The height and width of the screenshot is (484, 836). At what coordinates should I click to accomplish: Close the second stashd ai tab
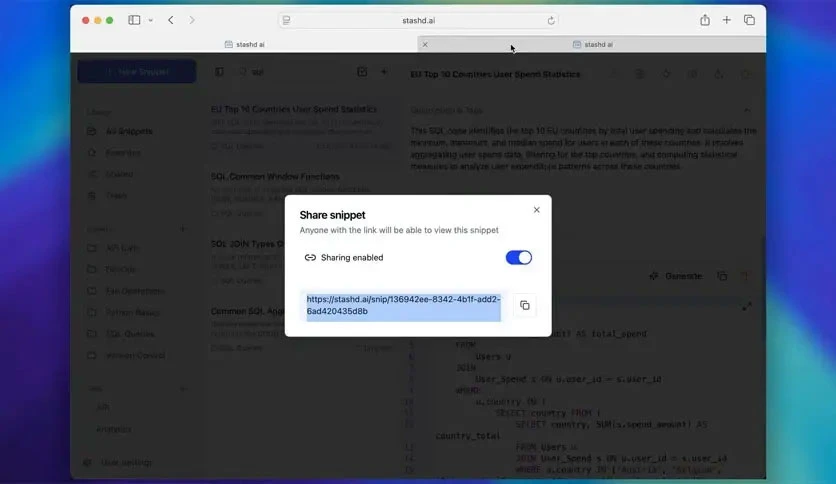click(x=425, y=44)
